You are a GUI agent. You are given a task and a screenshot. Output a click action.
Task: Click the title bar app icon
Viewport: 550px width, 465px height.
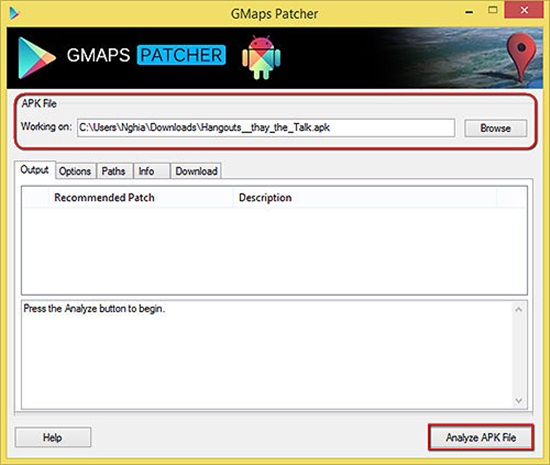tap(14, 13)
